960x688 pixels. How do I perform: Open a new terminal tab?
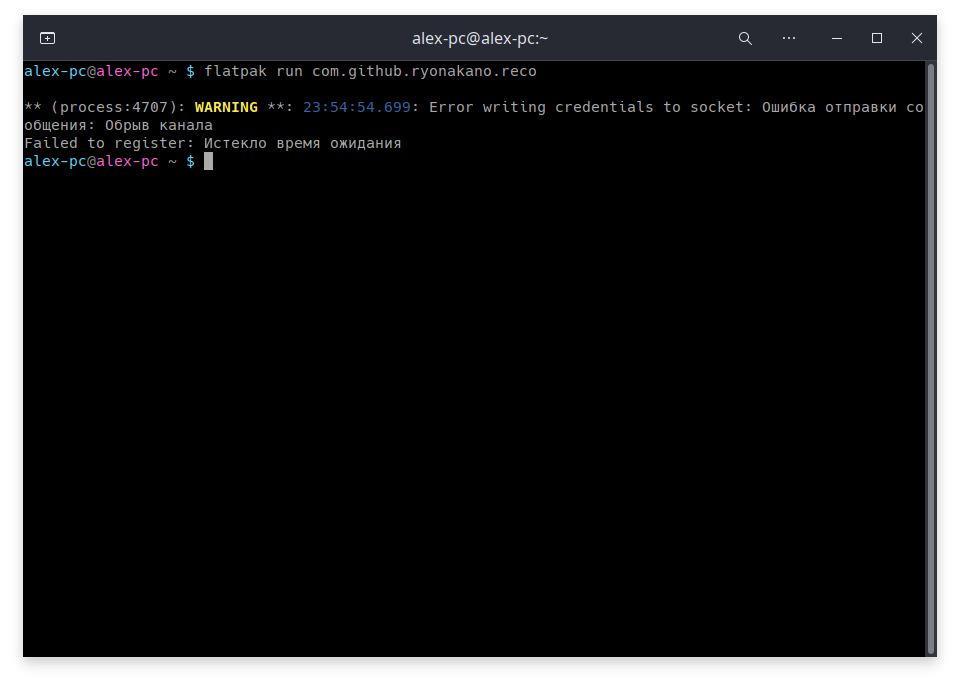[47, 39]
